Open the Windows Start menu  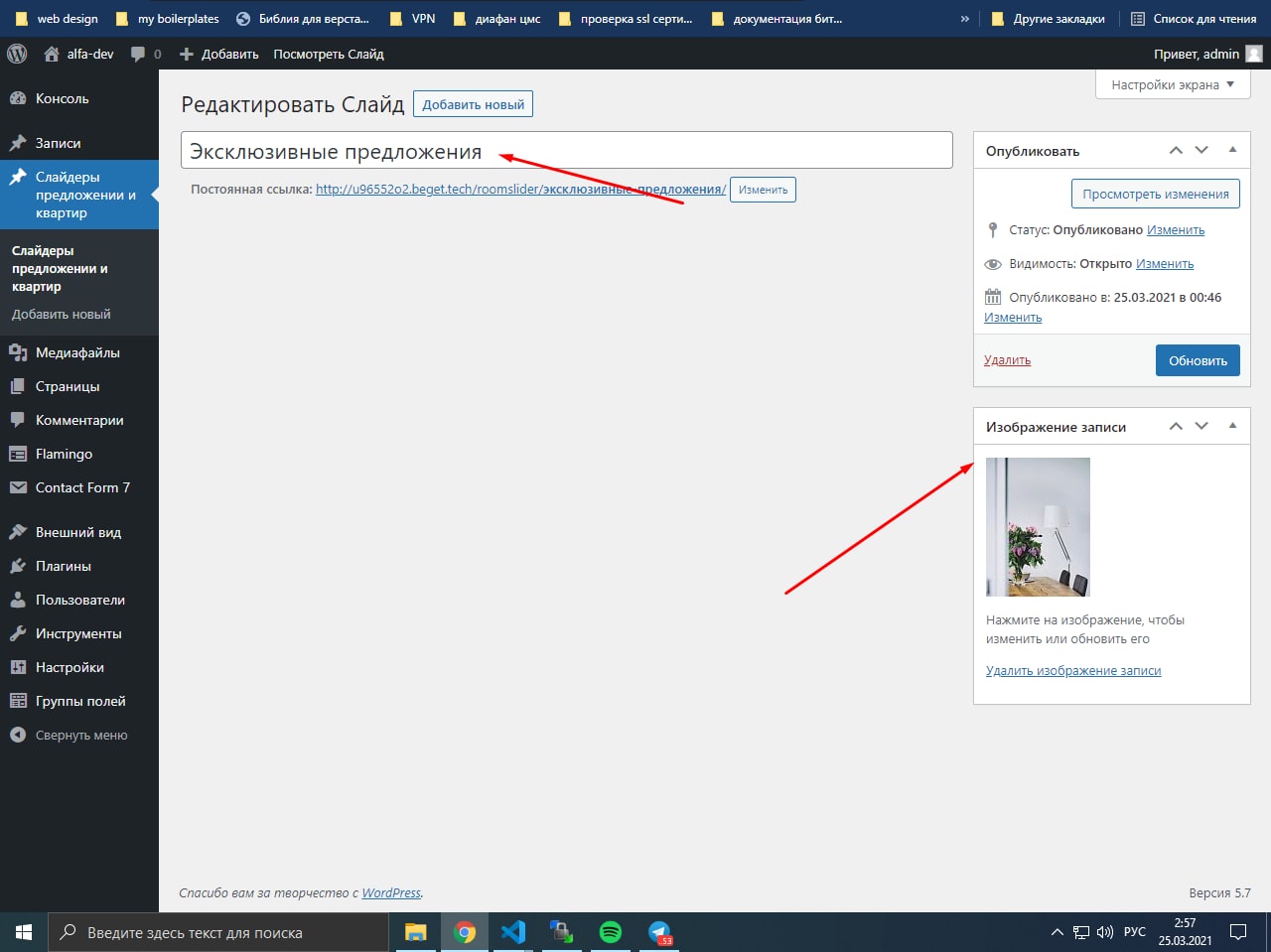coord(24,932)
